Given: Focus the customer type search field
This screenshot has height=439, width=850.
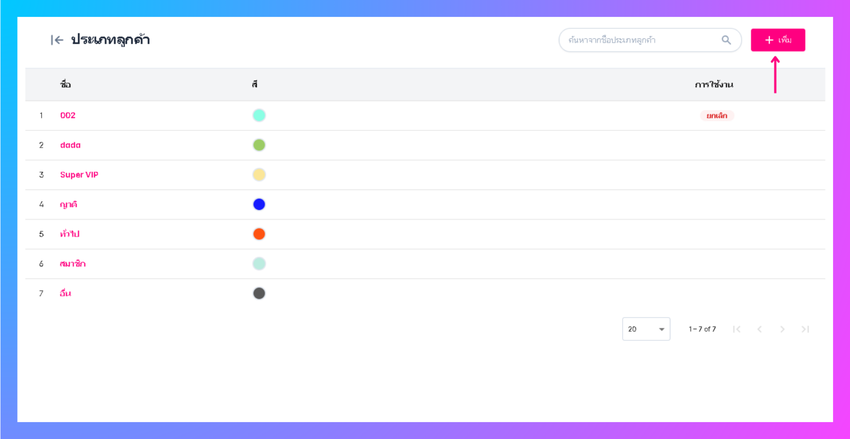Looking at the screenshot, I should (640, 40).
